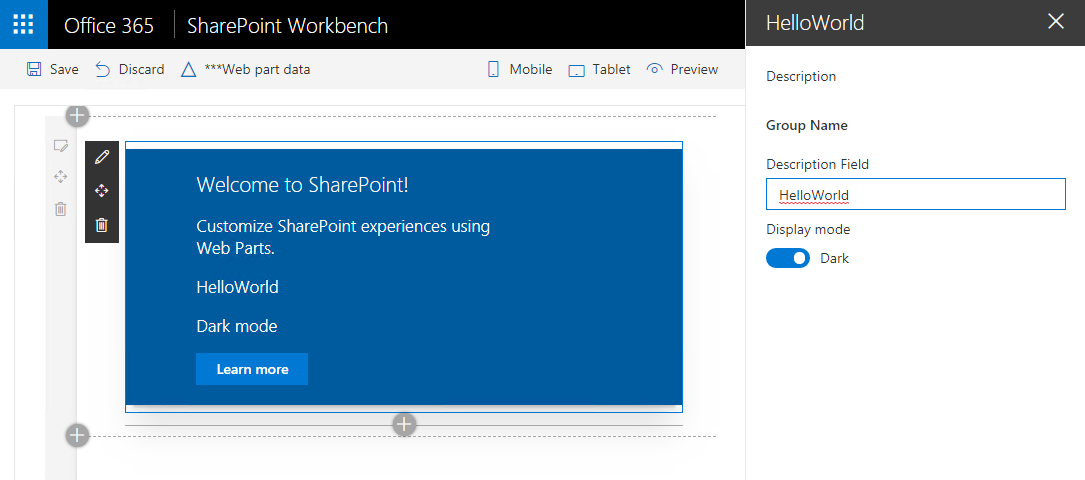Viewport: 1085px width, 480px height.
Task: Close the HelloWorld property pane
Action: click(1056, 21)
